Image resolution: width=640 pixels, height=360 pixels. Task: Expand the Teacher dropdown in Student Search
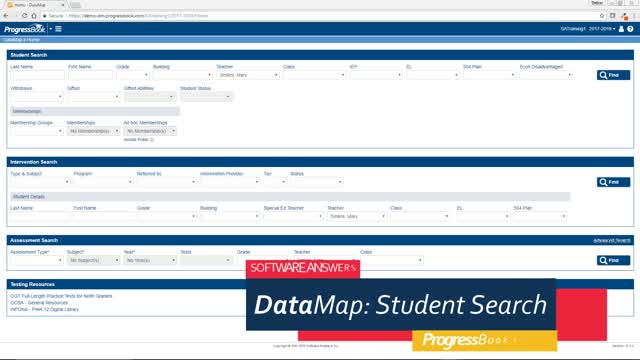[x=248, y=75]
